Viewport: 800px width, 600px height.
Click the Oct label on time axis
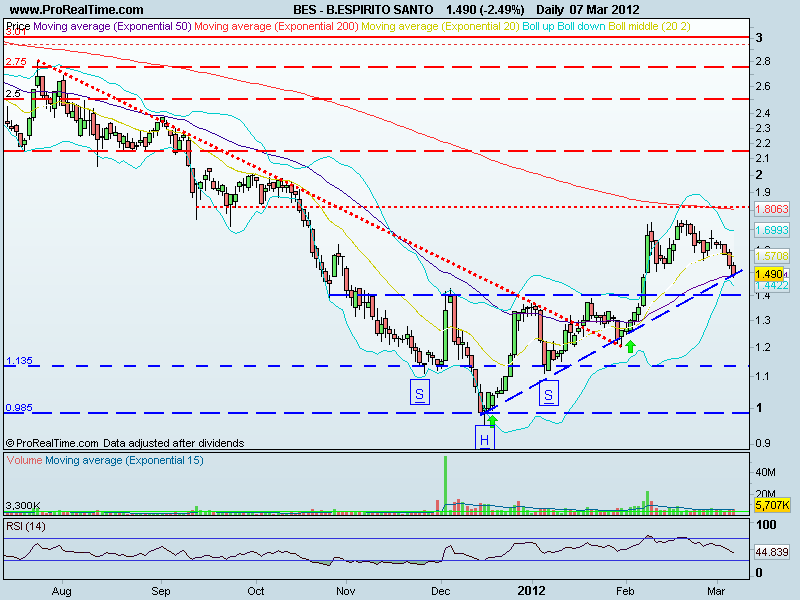[256, 591]
